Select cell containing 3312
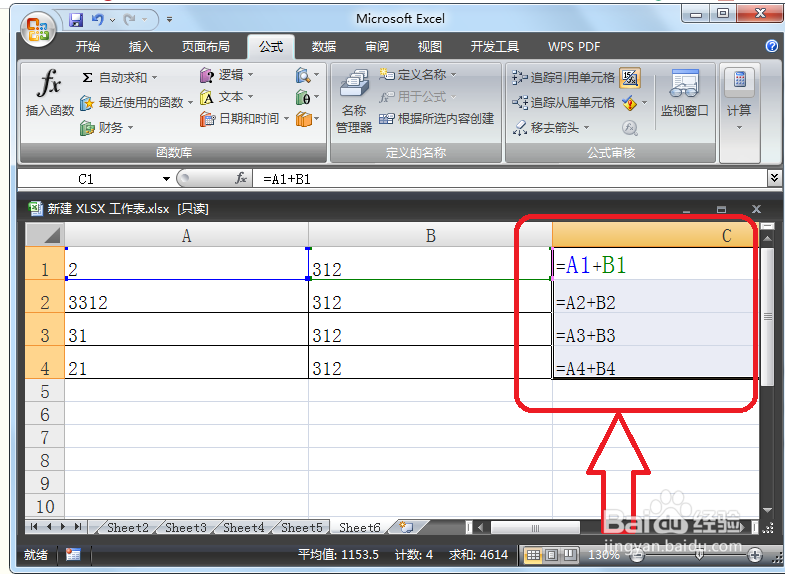 [186, 296]
